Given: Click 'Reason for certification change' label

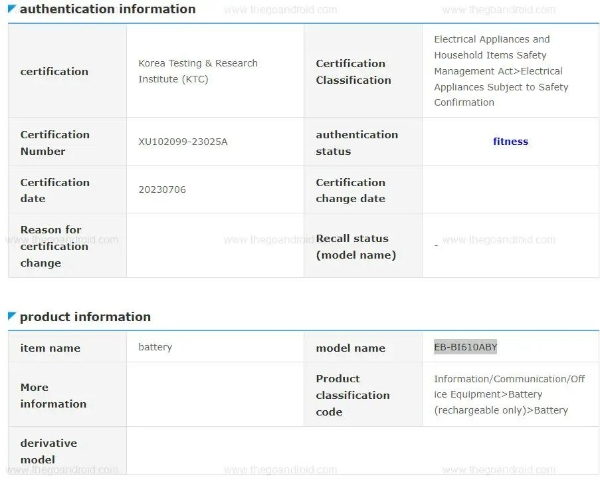Looking at the screenshot, I should [x=54, y=246].
